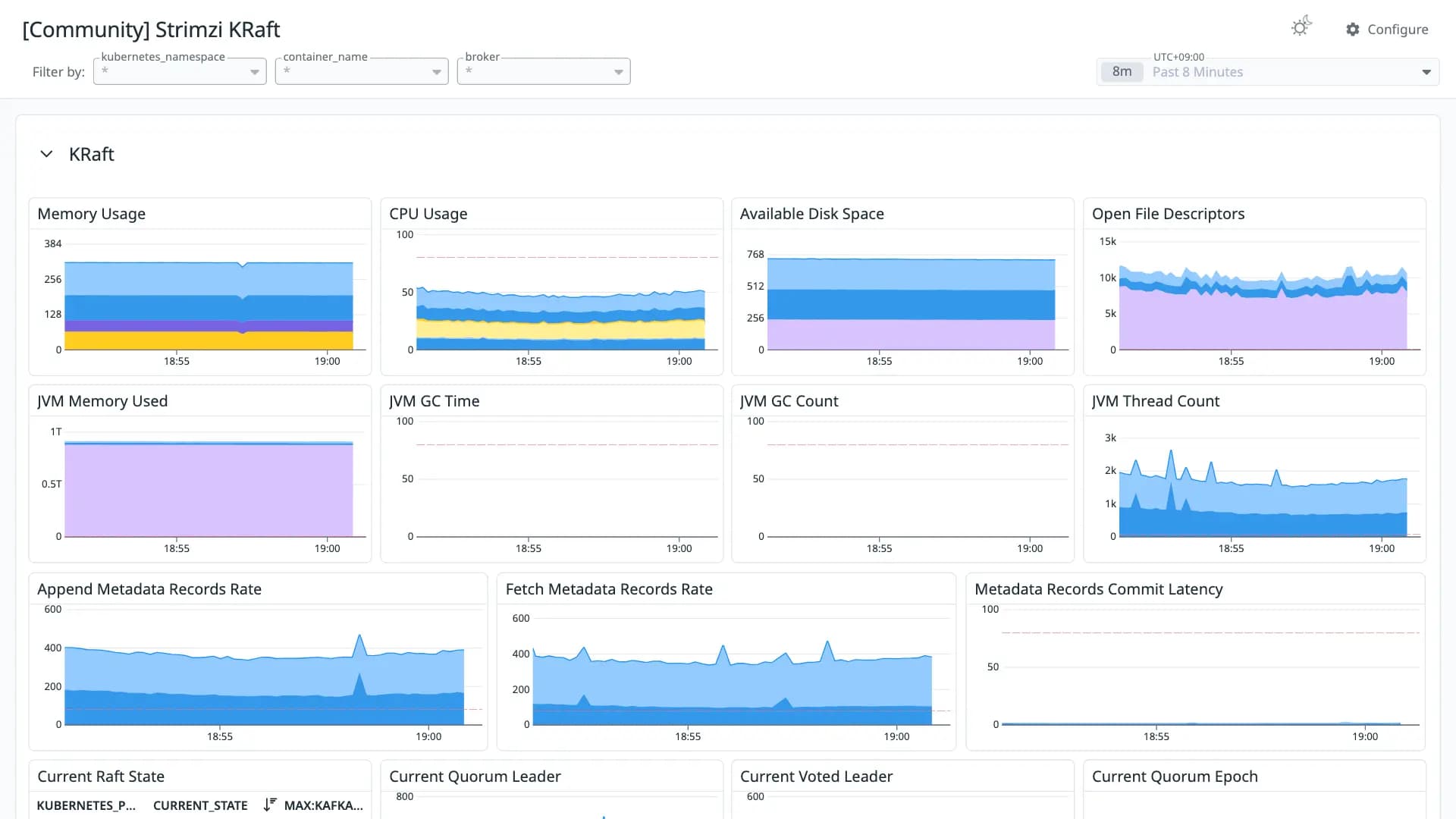Toggle the light/dark theme icon
The width and height of the screenshot is (1456, 819).
tap(1301, 27)
